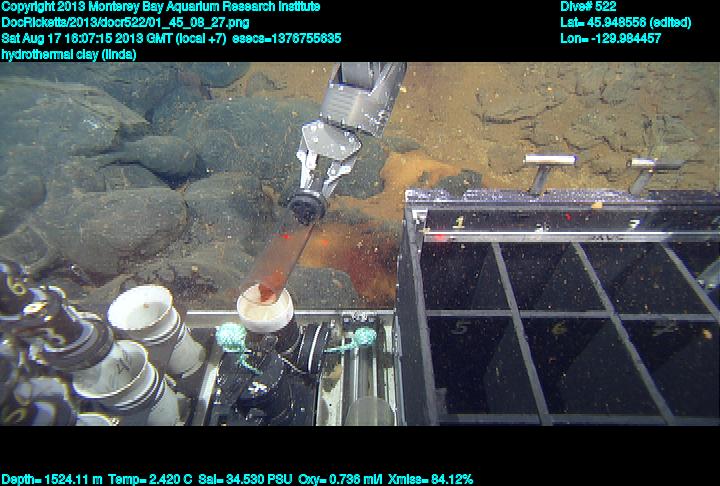Click the 'Oxy= 0.736 ml/l' reading
Image resolution: width=720 pixels, height=486 pixels.
(340, 479)
